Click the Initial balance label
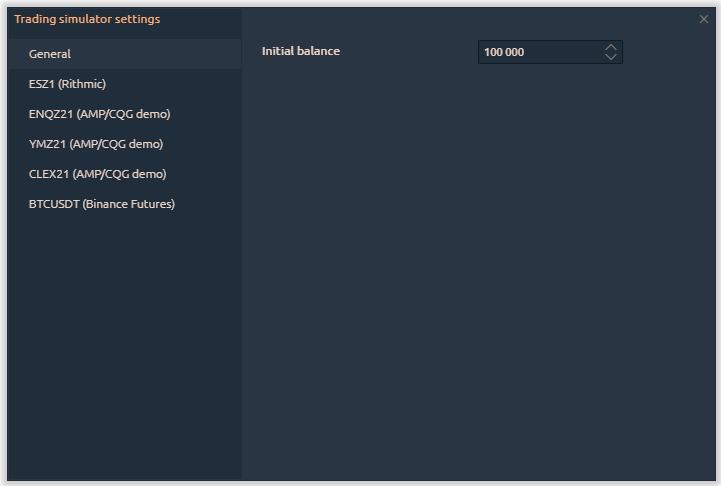Image resolution: width=721 pixels, height=486 pixels. 301,51
